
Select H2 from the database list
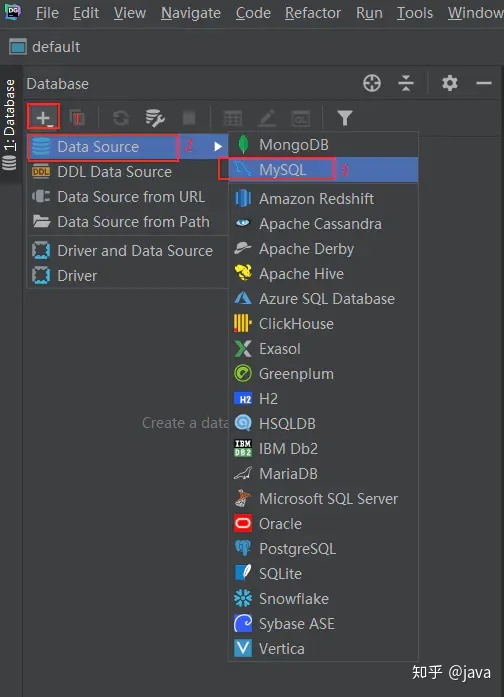[324, 398]
